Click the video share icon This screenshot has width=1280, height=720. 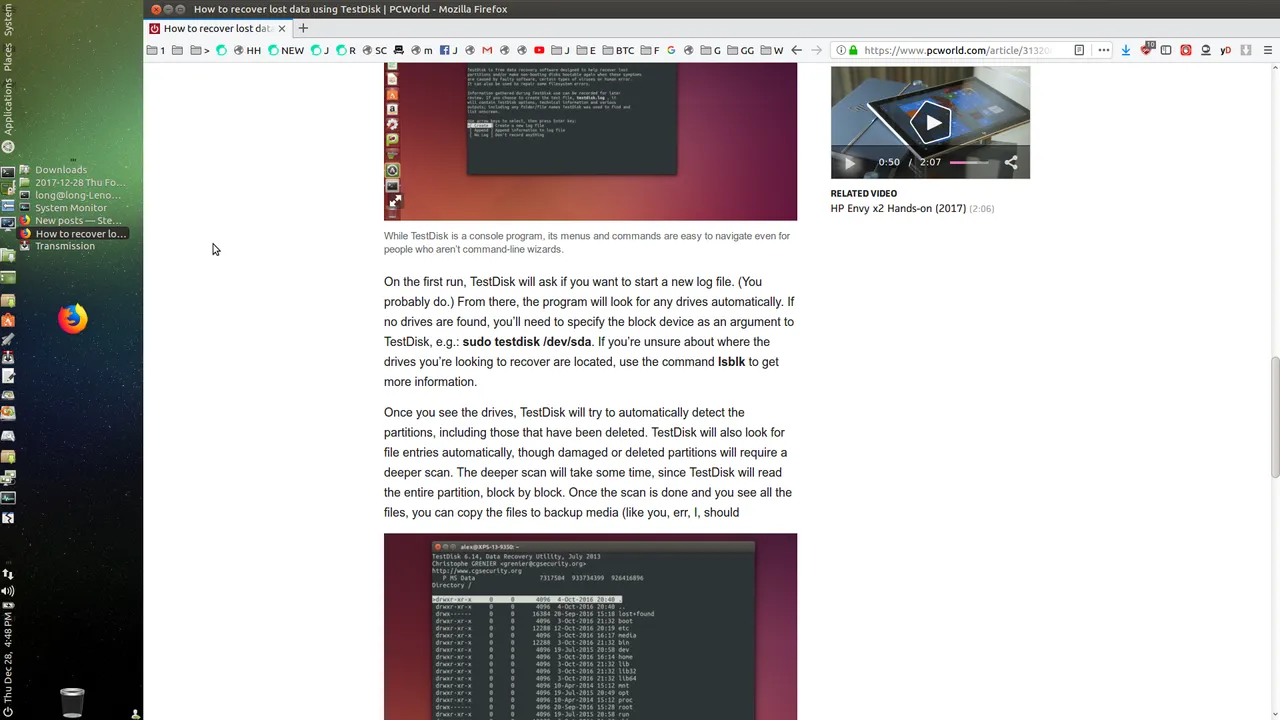1011,162
